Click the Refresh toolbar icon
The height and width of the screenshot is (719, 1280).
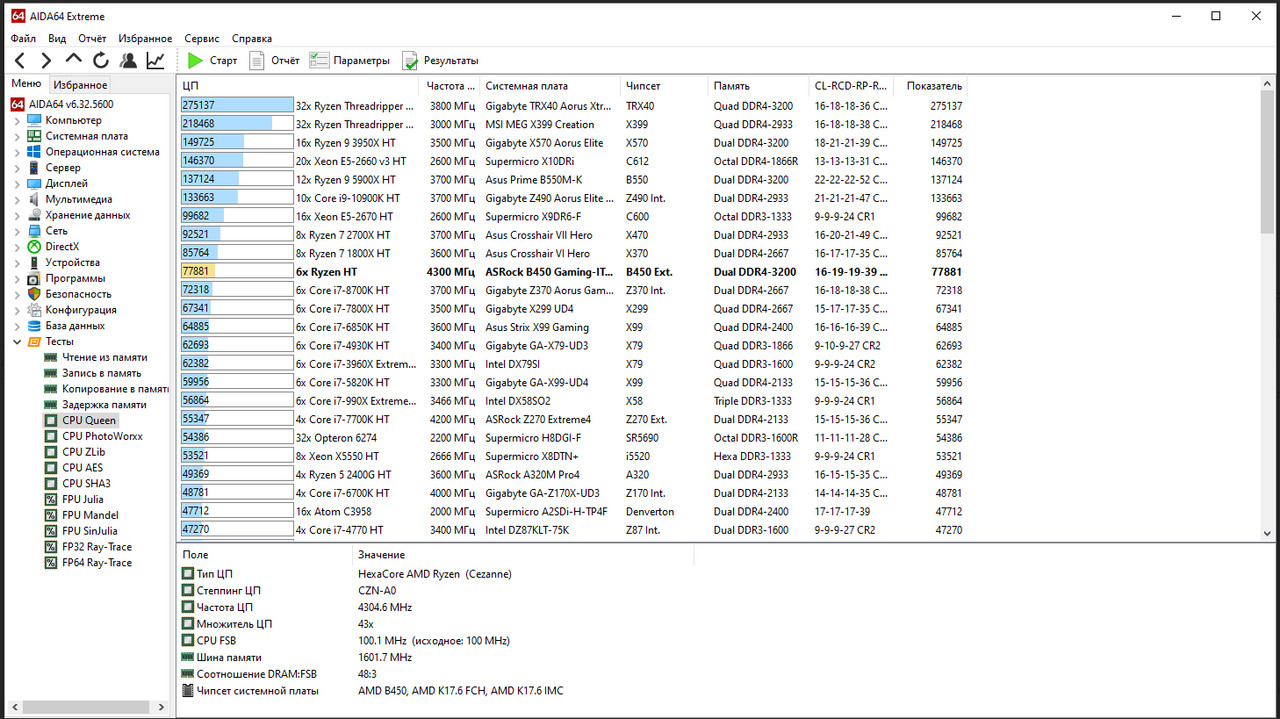(x=101, y=61)
